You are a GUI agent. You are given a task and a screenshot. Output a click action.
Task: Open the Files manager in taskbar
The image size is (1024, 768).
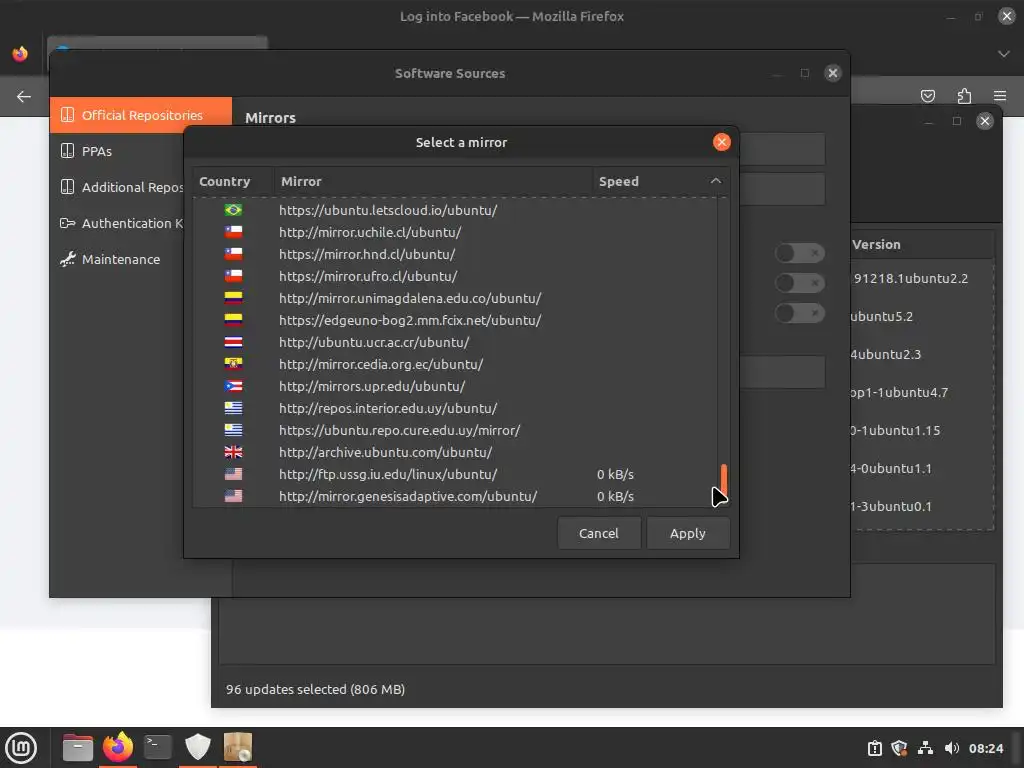click(78, 748)
